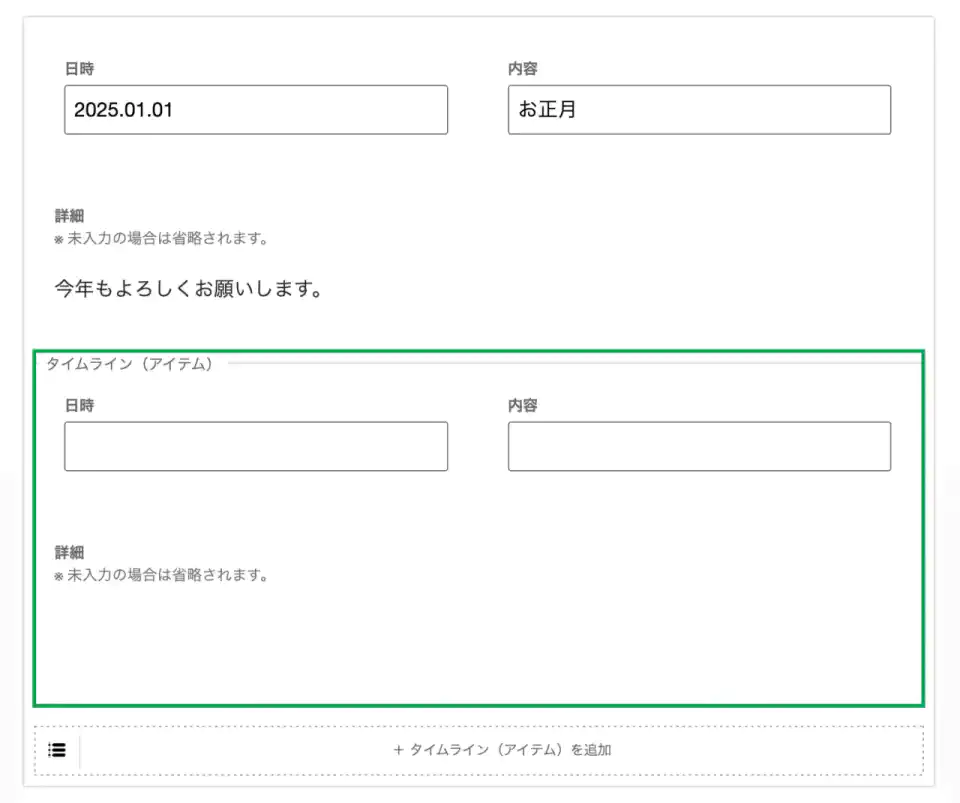Open the list view icon beside add button
Screen dimensions: 960x803
point(58,750)
